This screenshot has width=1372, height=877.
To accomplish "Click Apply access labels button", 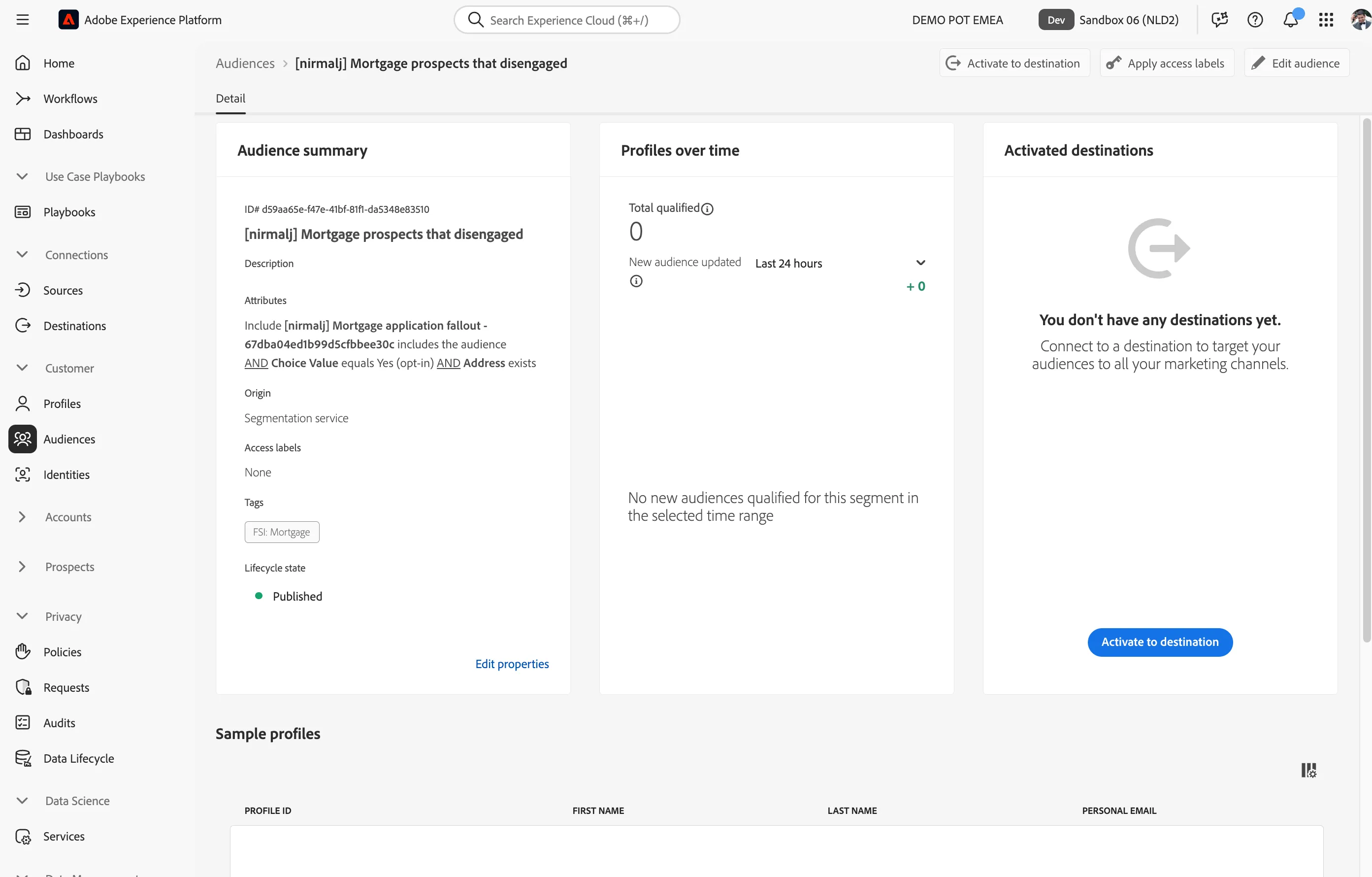I will tap(1166, 63).
